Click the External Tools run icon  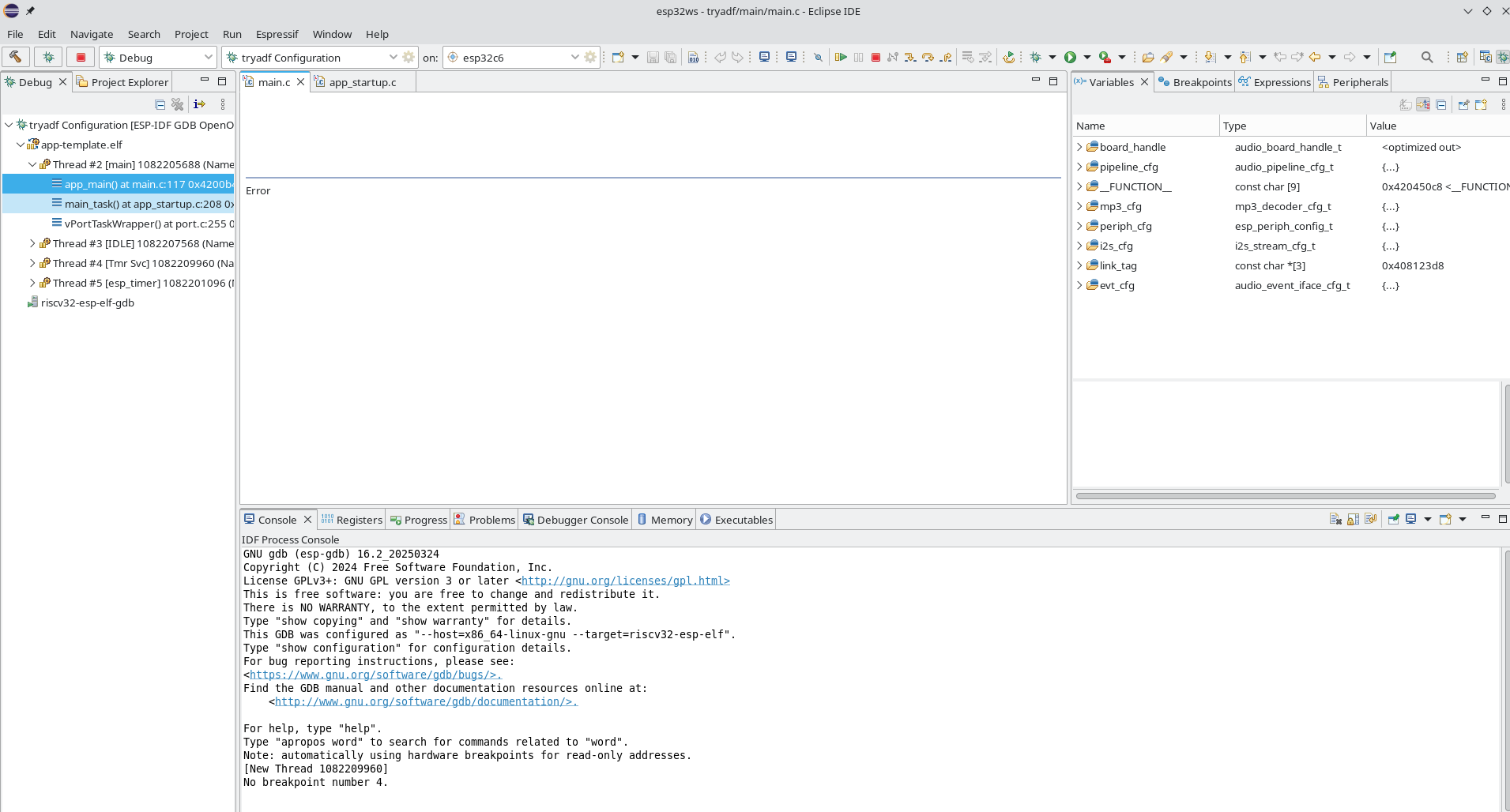[x=1105, y=57]
